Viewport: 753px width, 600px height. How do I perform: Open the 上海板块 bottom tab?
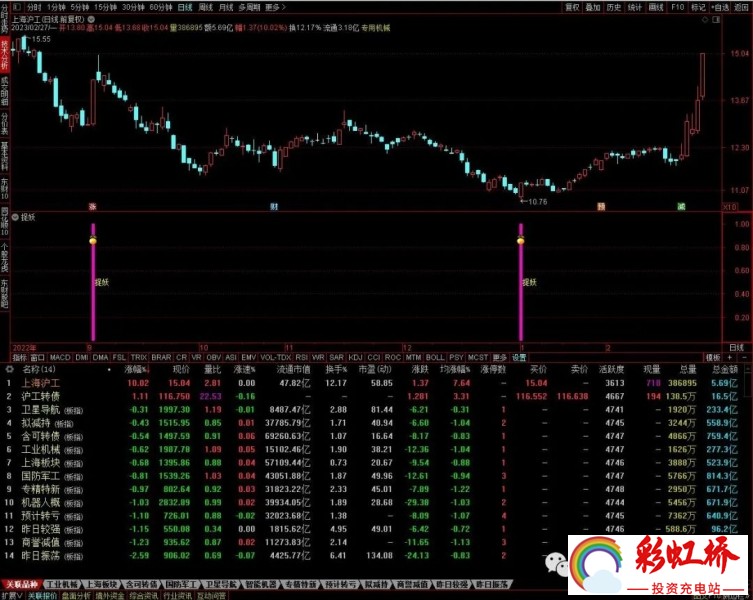[x=101, y=585]
